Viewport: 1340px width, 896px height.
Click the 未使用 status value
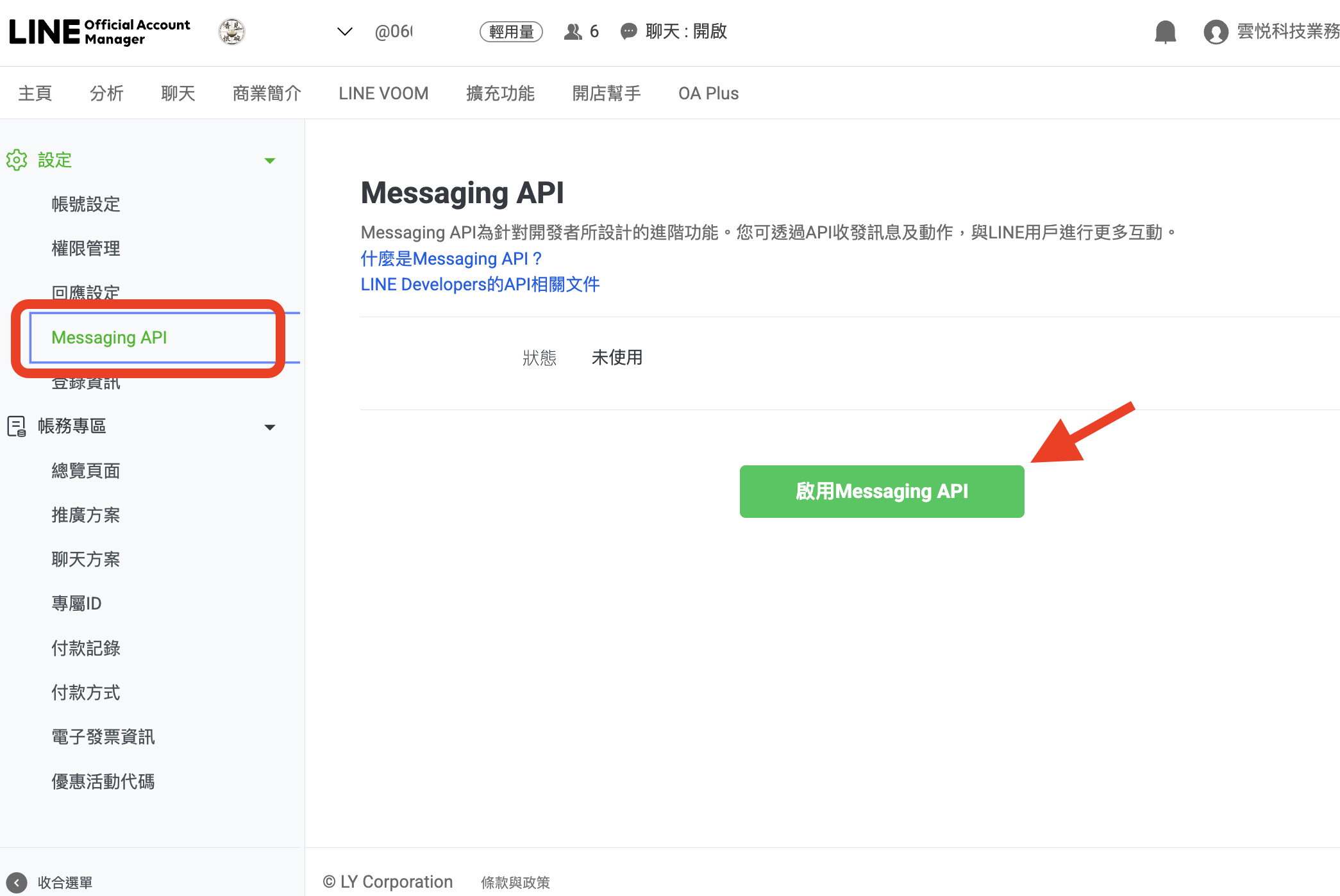pyautogui.click(x=617, y=358)
